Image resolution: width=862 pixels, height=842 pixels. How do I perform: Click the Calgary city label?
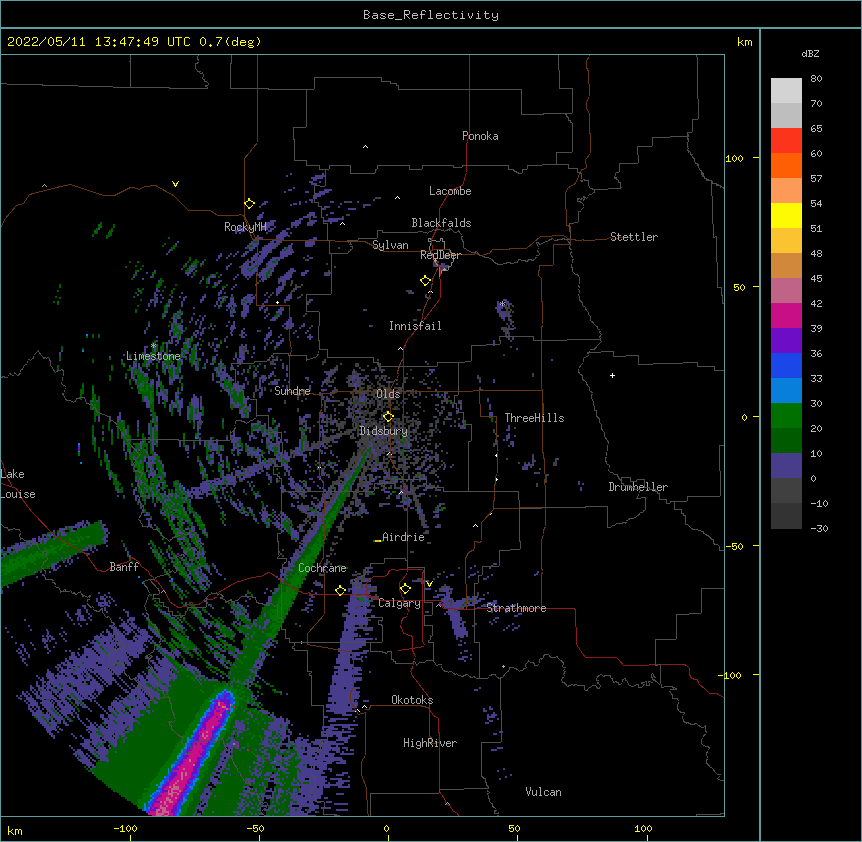399,603
